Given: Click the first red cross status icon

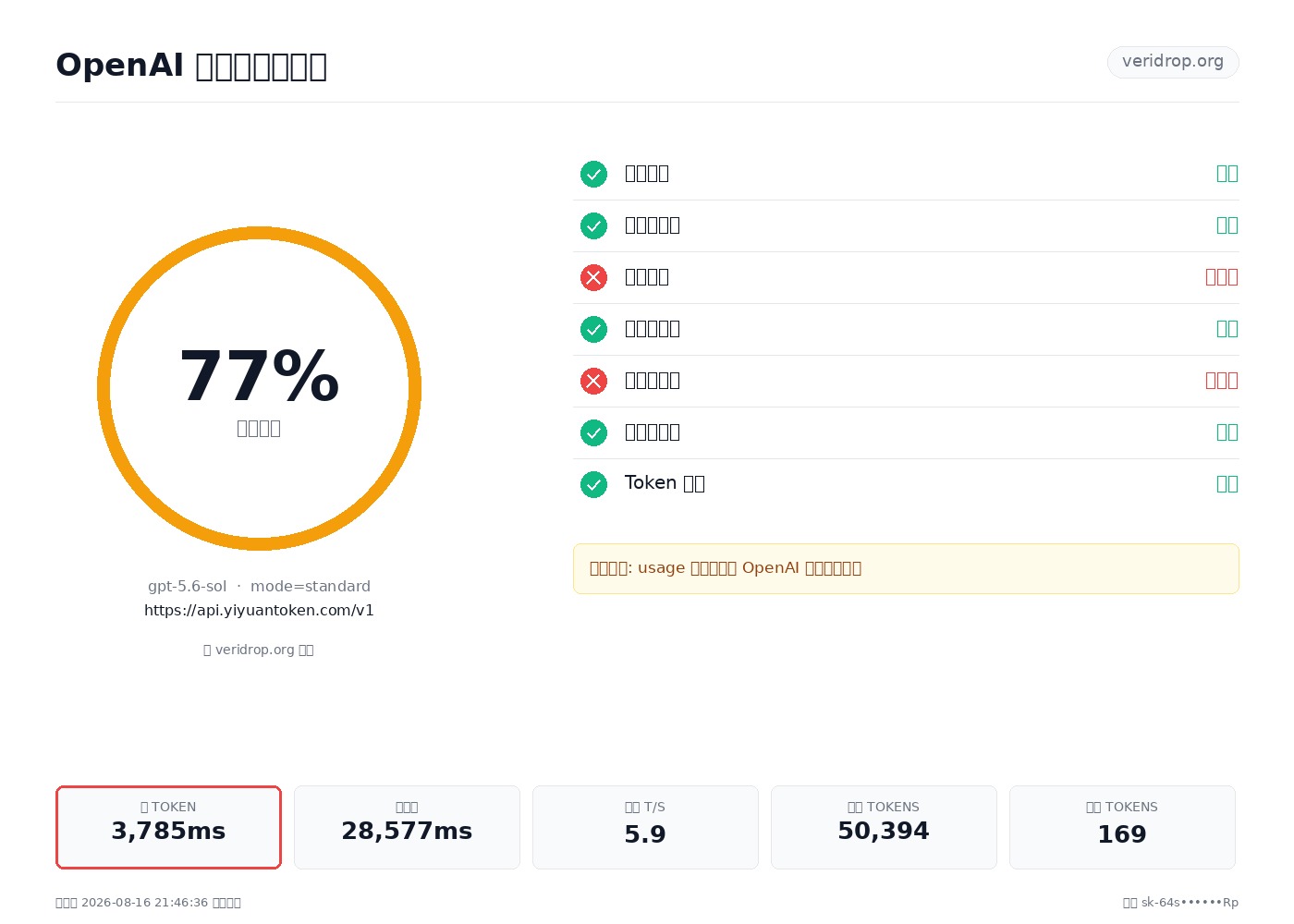Looking at the screenshot, I should pos(593,277).
